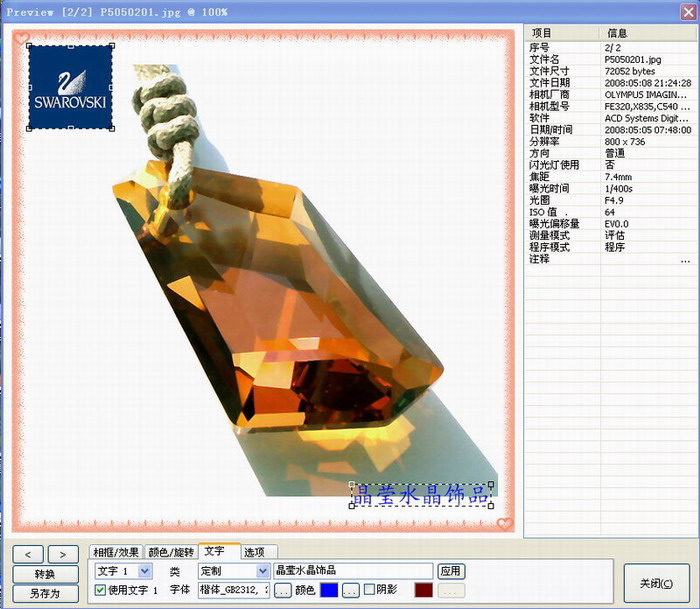Go to previous image with the < button
This screenshot has height=609, width=700.
coord(28,554)
